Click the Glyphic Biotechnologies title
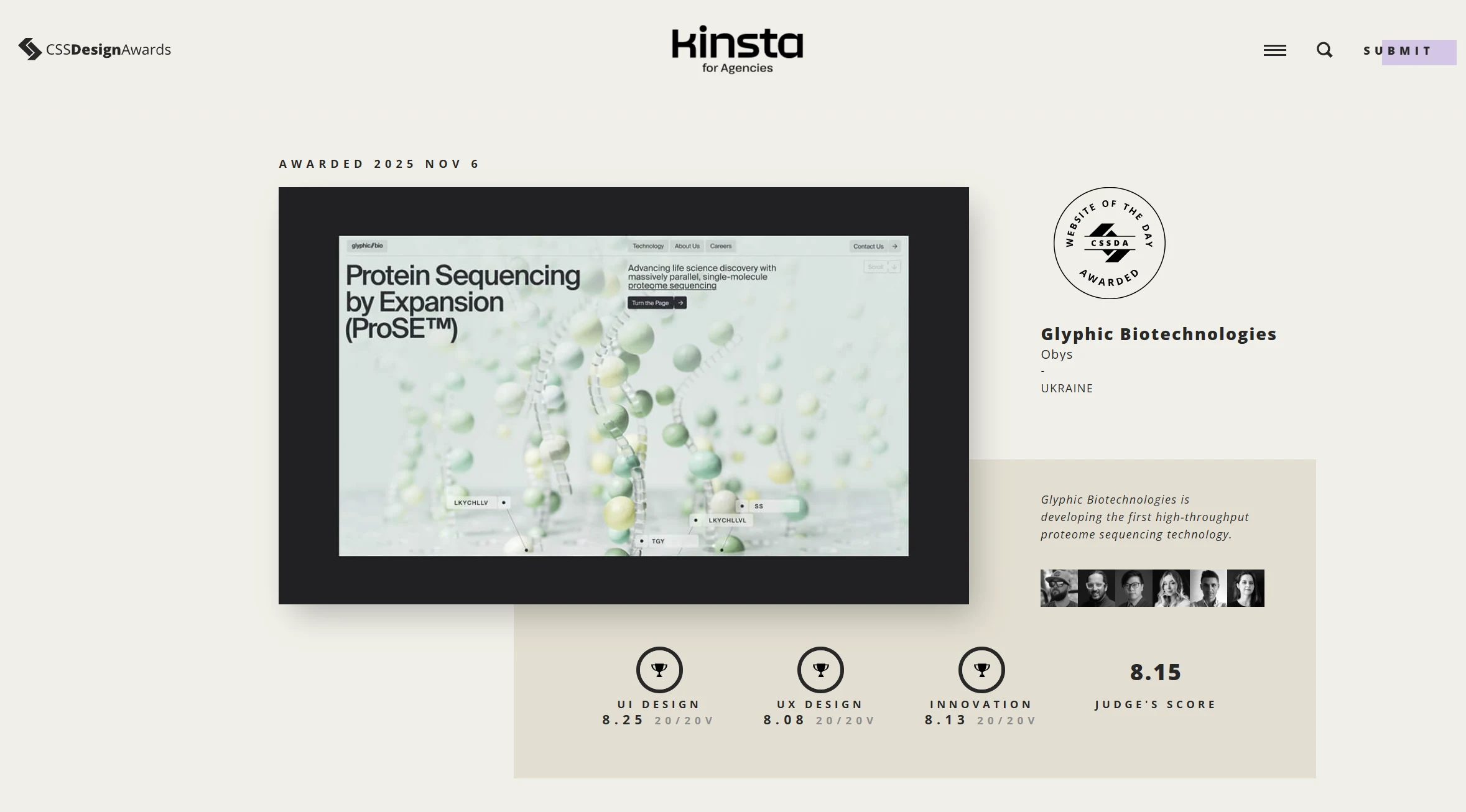The width and height of the screenshot is (1466, 812). click(x=1158, y=334)
